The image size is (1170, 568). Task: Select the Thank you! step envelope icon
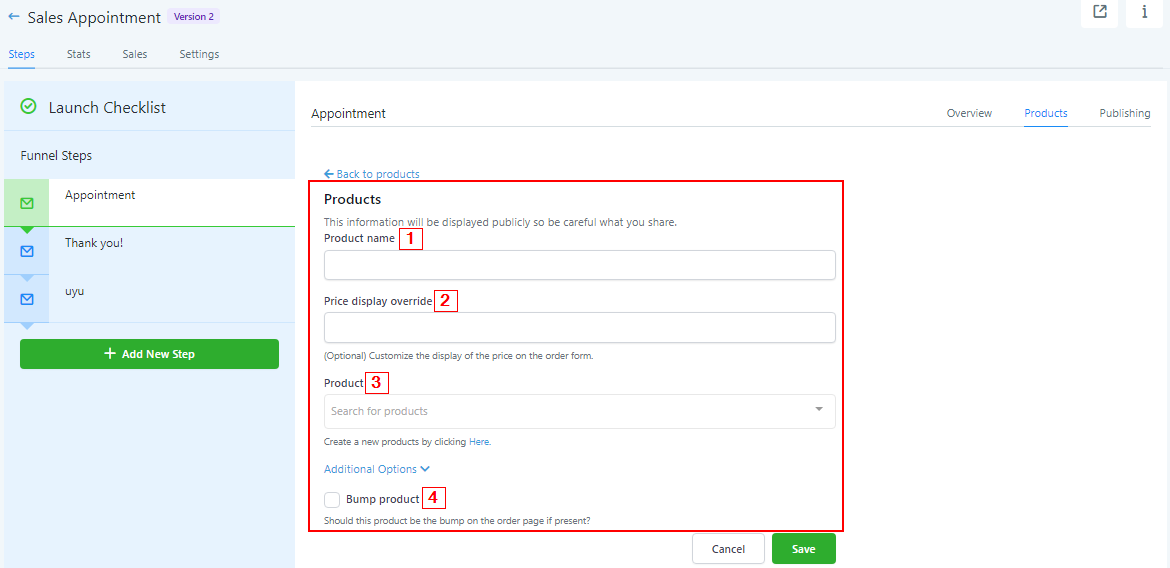[x=27, y=251]
